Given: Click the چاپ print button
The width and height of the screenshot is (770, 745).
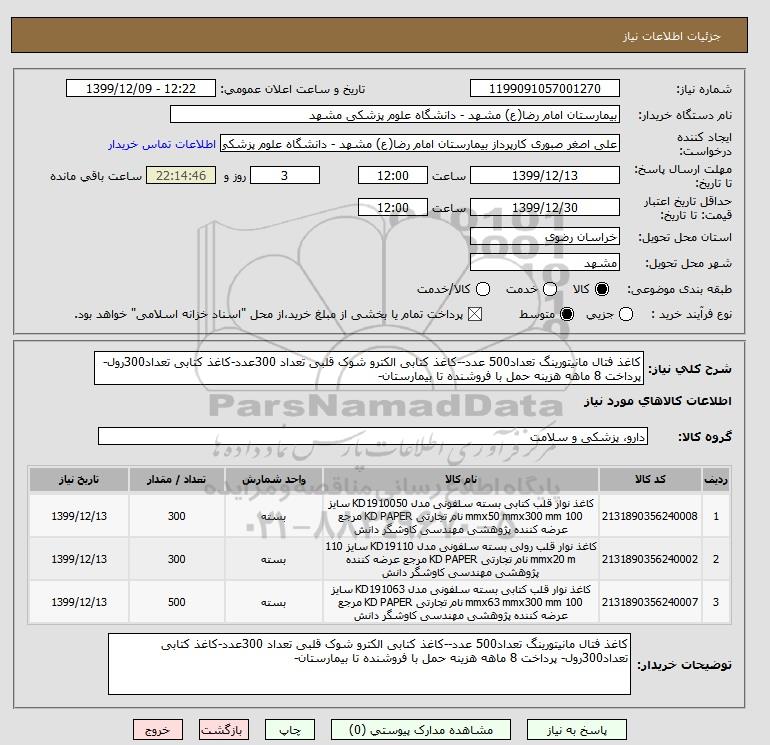Looking at the screenshot, I should click(290, 730).
